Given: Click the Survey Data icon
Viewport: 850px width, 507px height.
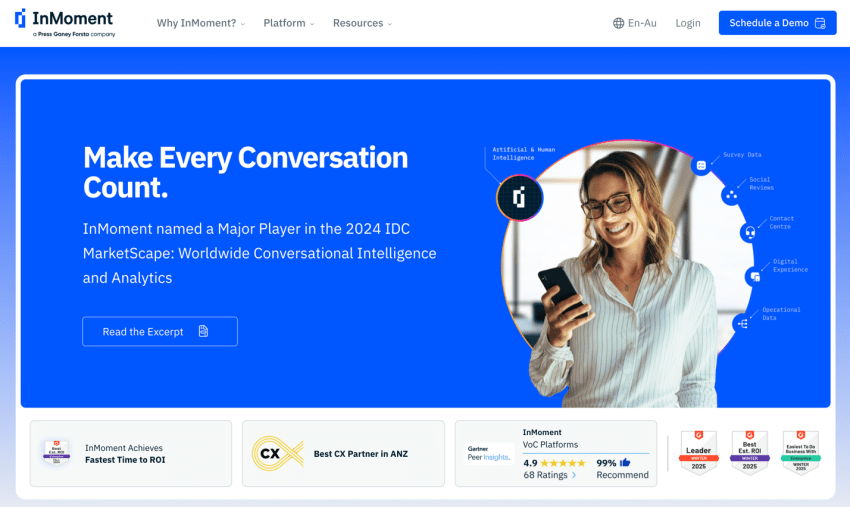Looking at the screenshot, I should pyautogui.click(x=701, y=165).
